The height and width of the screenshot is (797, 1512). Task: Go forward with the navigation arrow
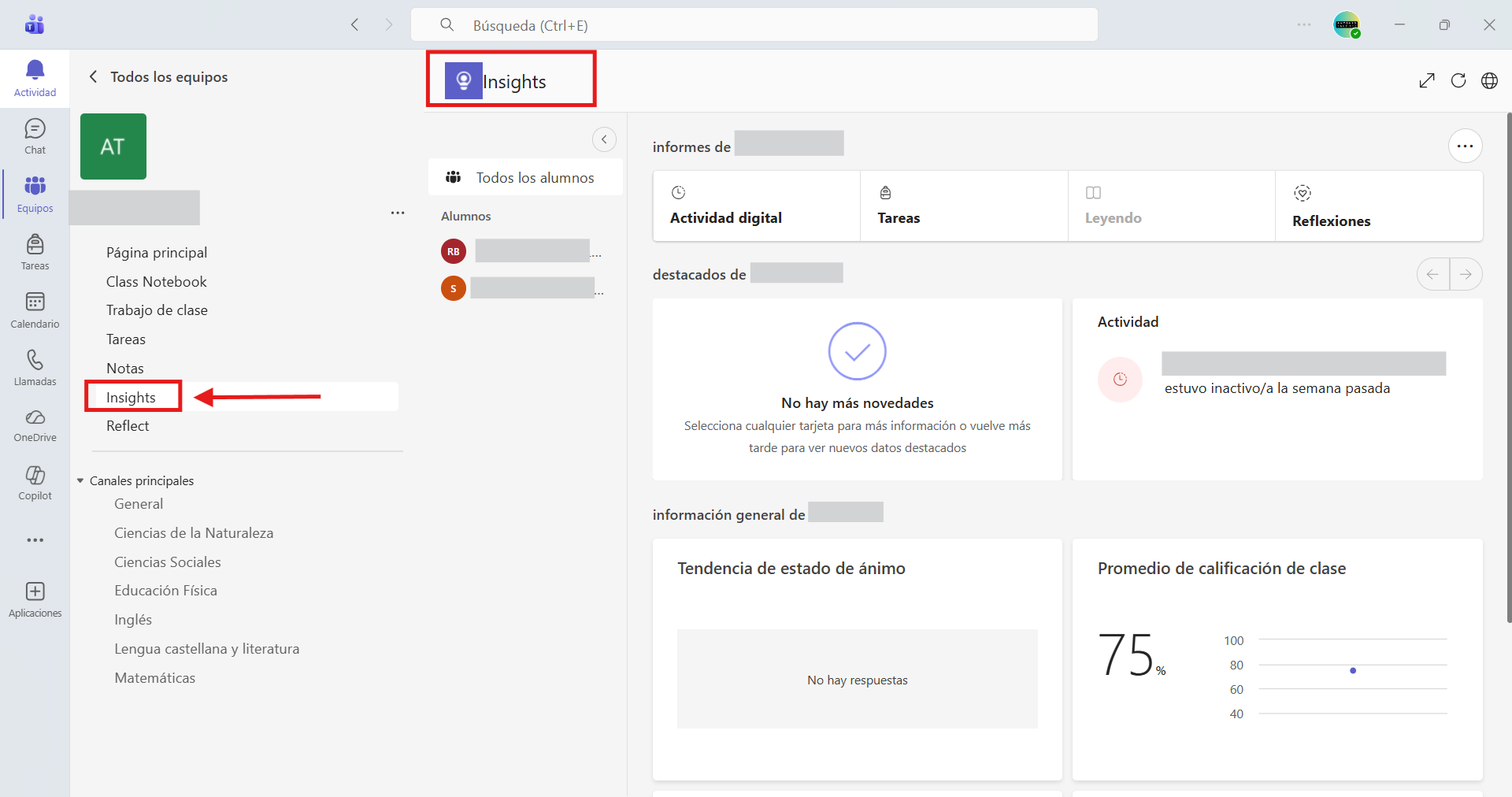tap(388, 24)
